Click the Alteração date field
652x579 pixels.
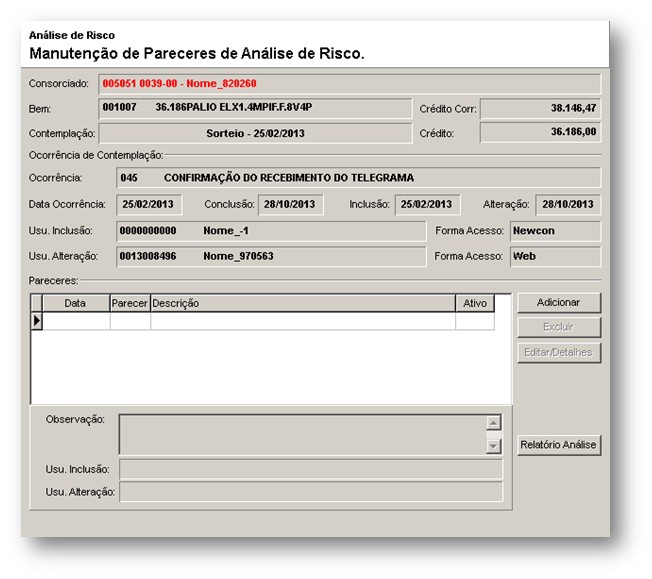click(568, 205)
